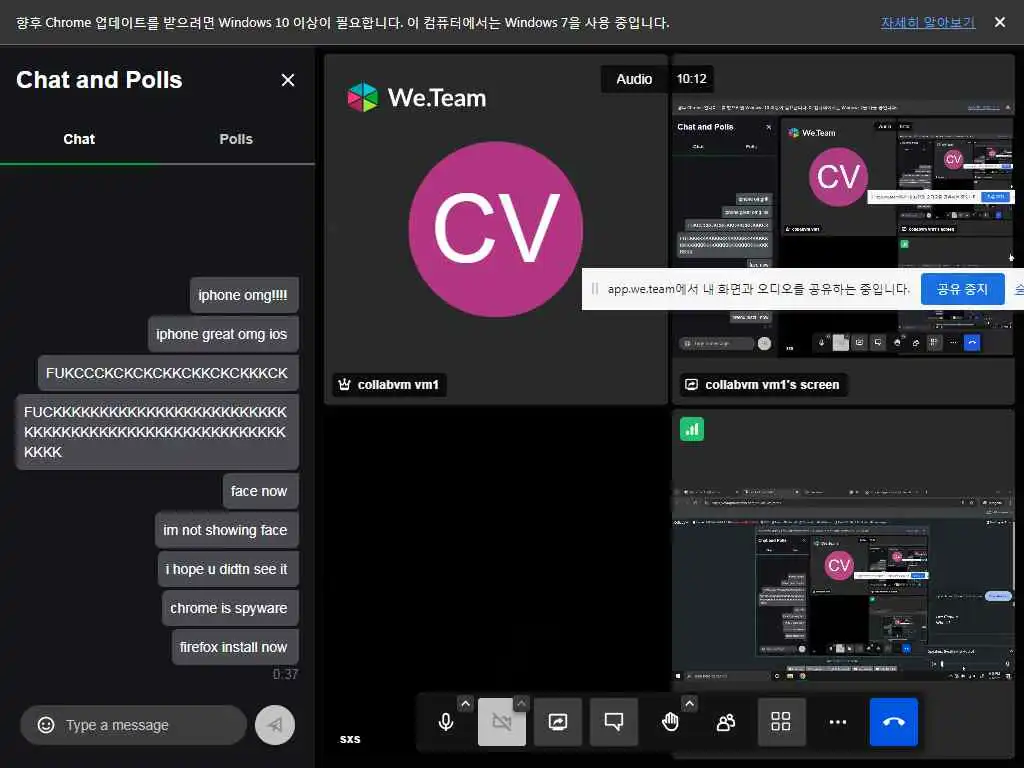This screenshot has width=1024, height=768.
Task: Click the 0:37 message timestamp
Action: (286, 674)
